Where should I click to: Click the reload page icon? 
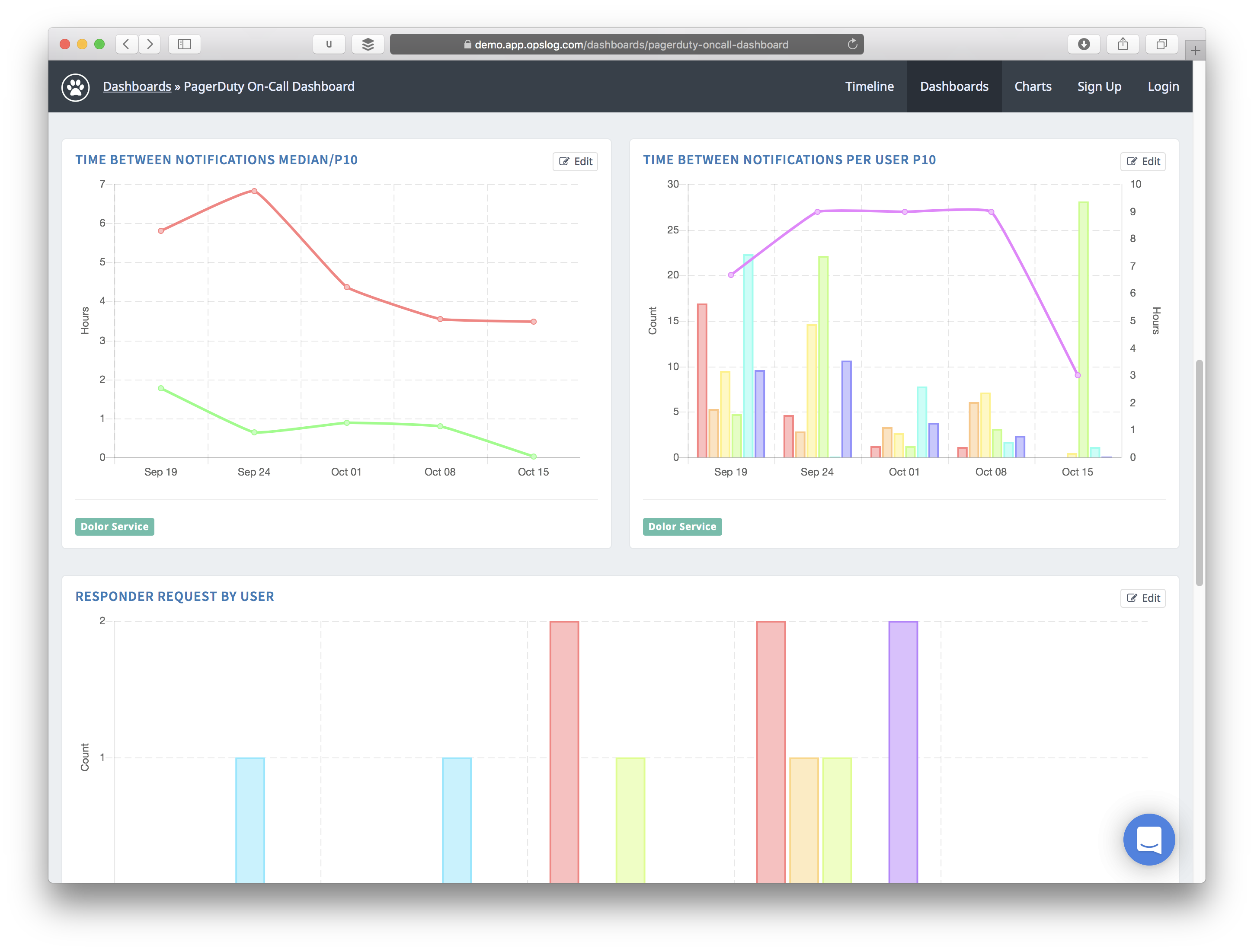click(x=852, y=44)
